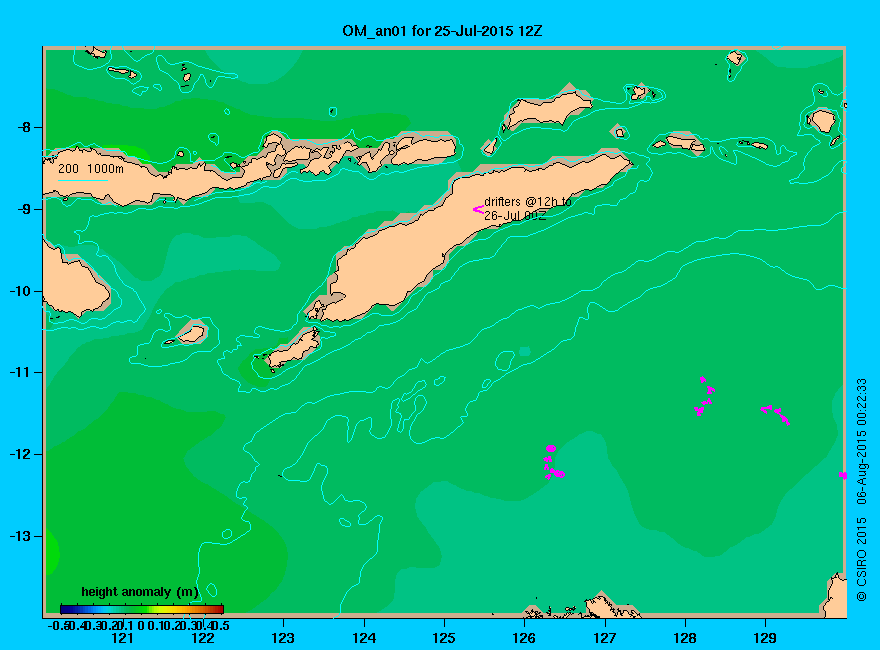Click the magenta drifter marker at the right map edge
The height and width of the screenshot is (650, 880).
pyautogui.click(x=842, y=475)
